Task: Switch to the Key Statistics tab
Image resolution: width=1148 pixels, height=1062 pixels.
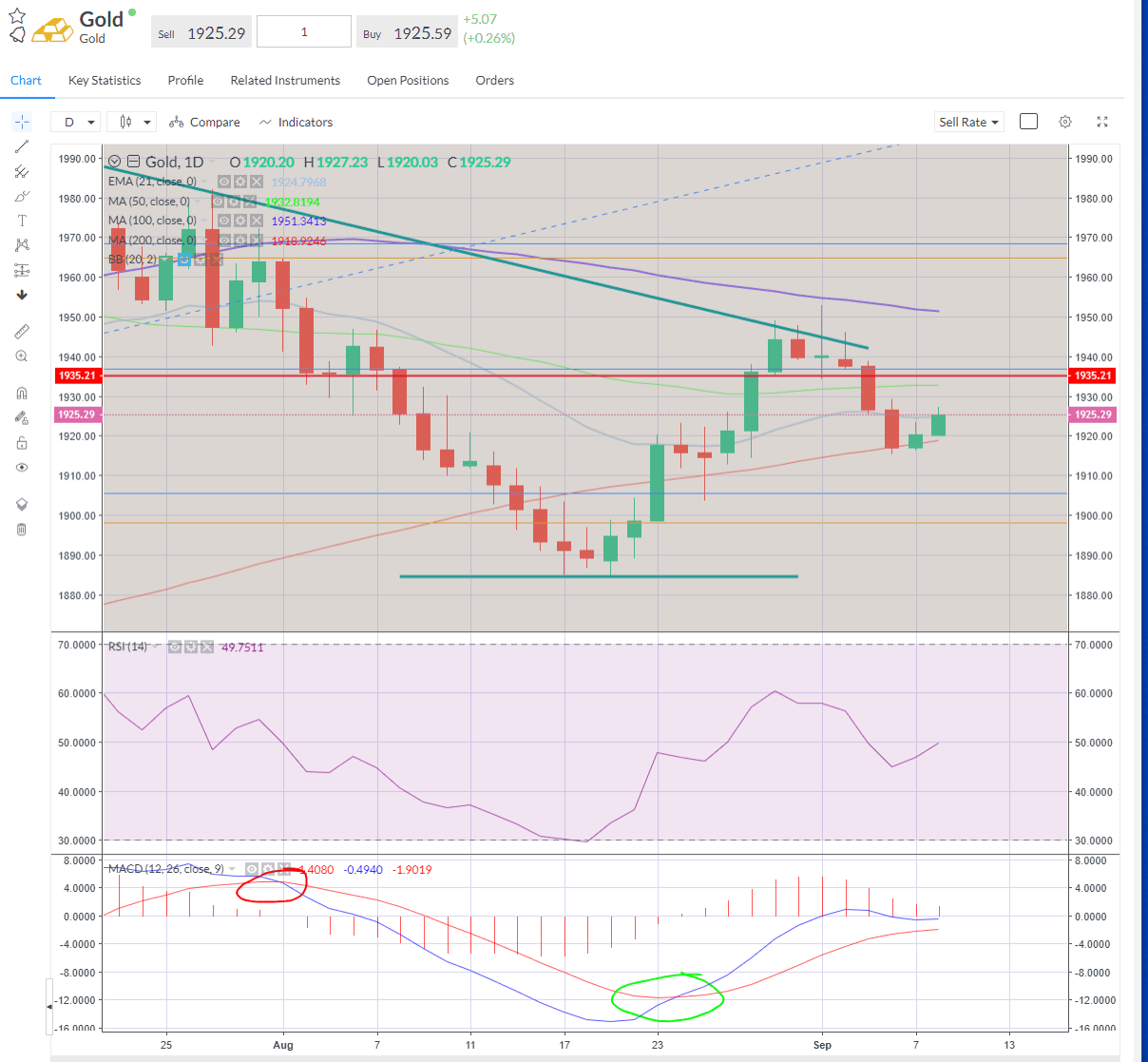Action: click(105, 81)
